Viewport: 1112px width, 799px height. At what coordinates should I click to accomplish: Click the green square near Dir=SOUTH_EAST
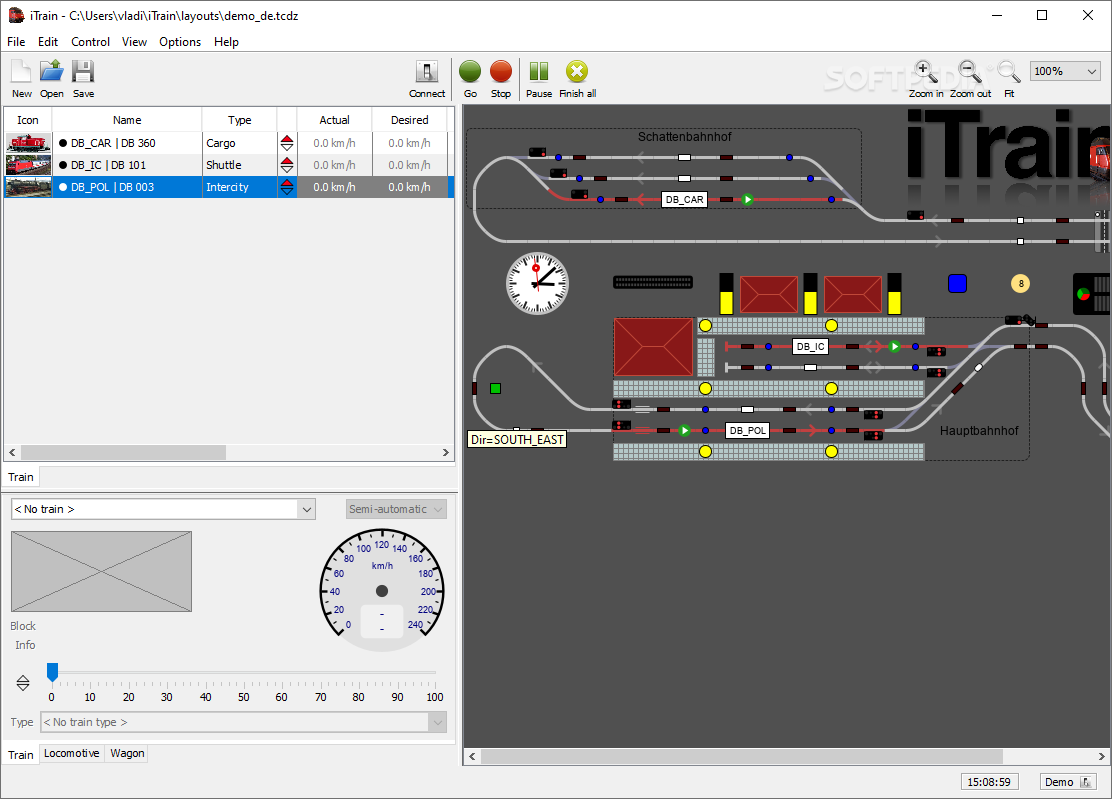(x=496, y=389)
